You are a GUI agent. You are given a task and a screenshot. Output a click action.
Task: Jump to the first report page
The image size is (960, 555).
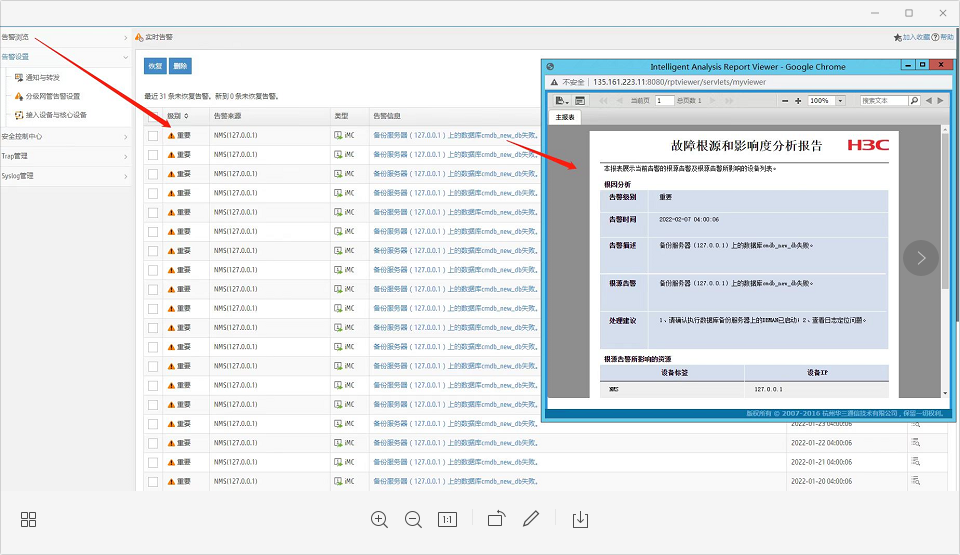point(603,100)
